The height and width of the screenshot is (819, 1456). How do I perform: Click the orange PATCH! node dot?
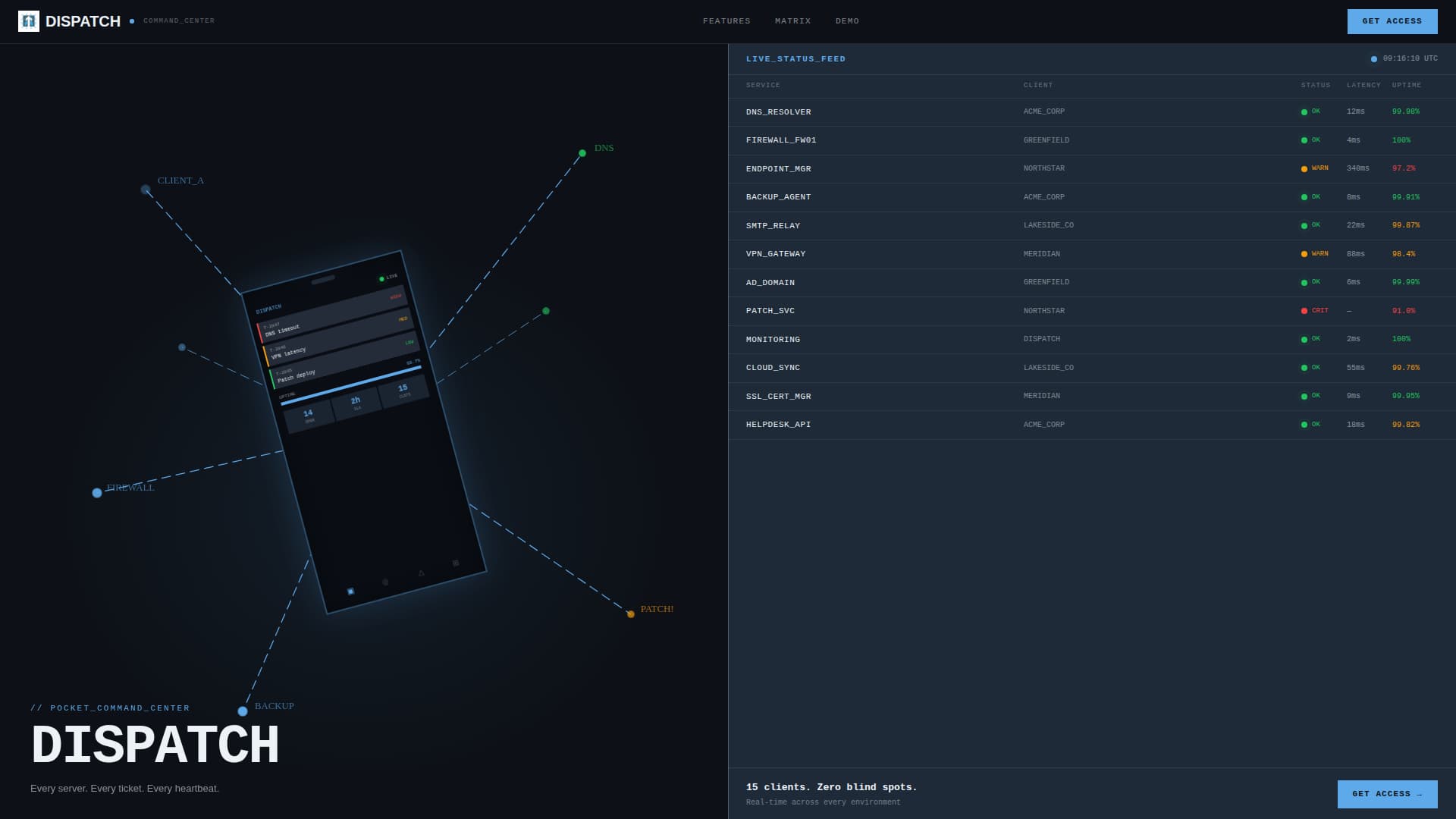631,614
